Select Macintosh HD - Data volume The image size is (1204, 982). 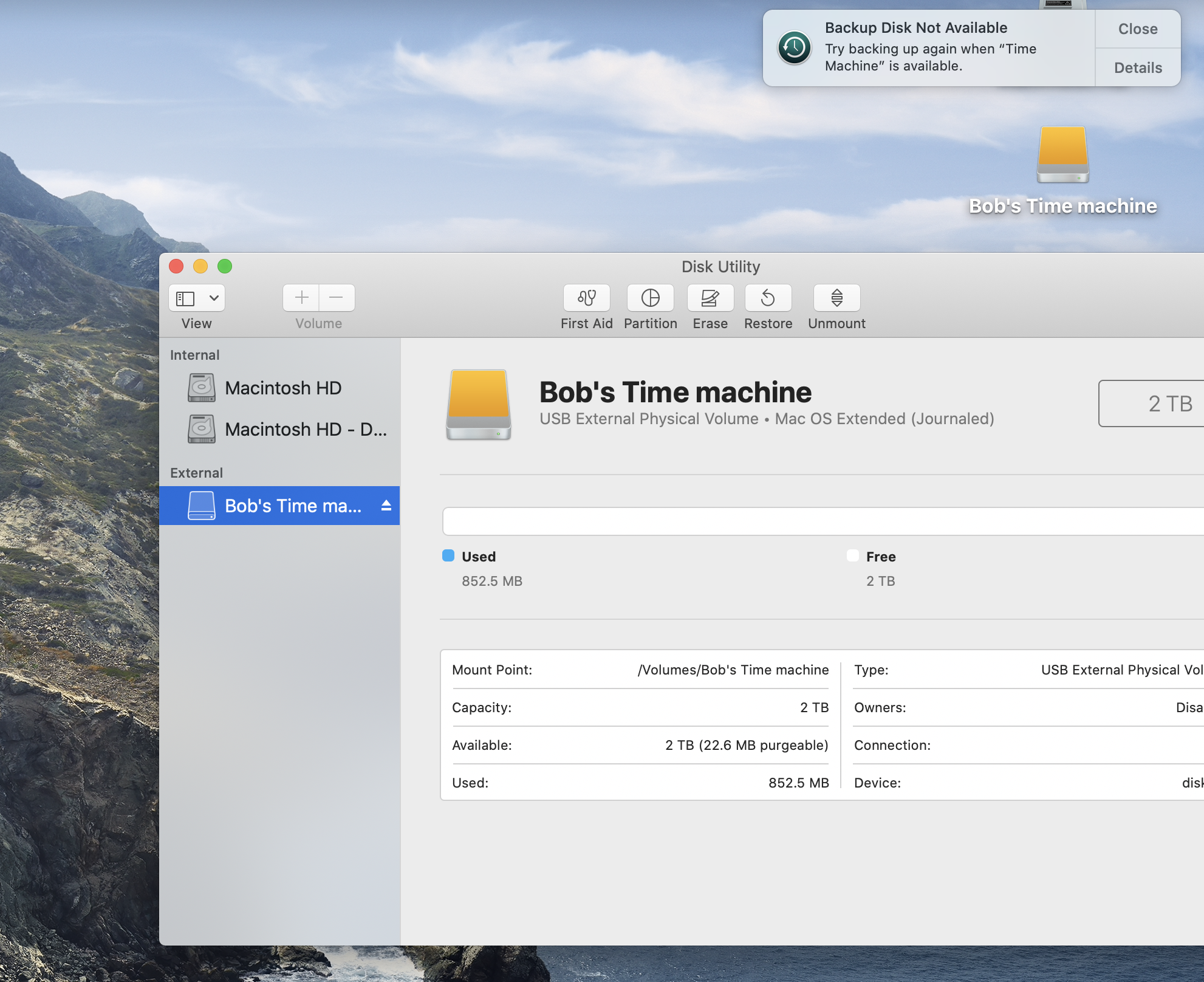point(305,430)
